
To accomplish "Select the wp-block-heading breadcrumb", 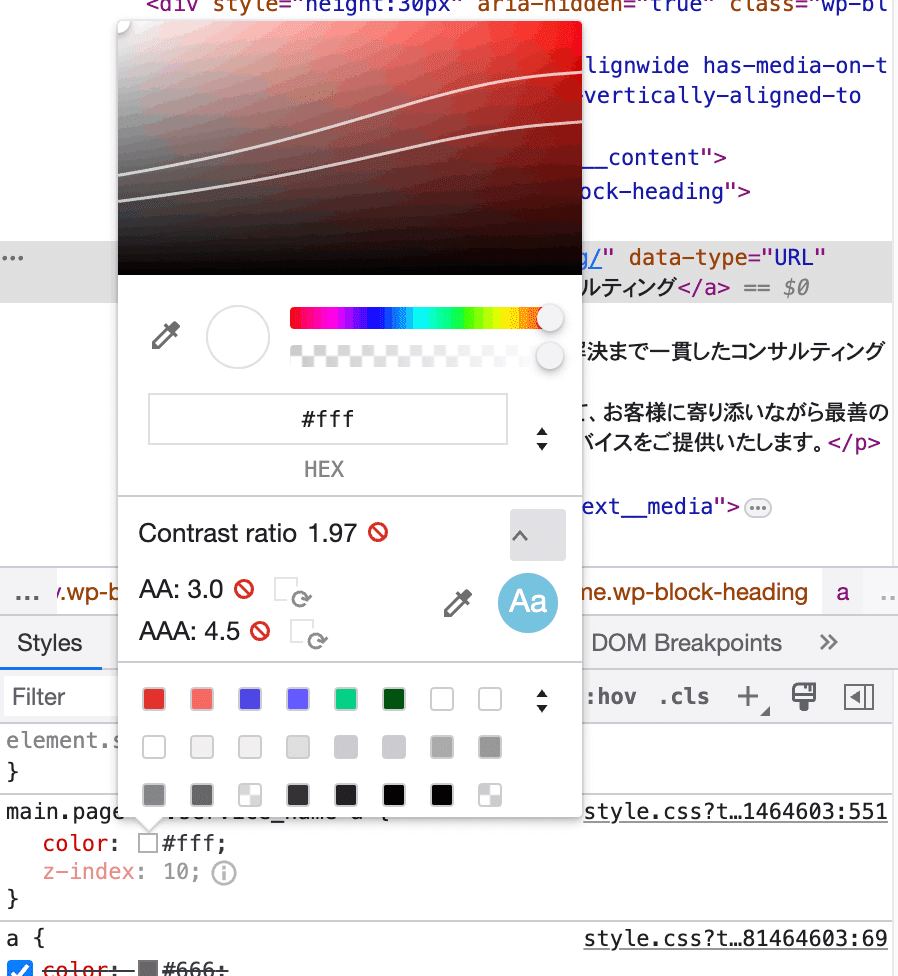I will pyautogui.click(x=695, y=592).
